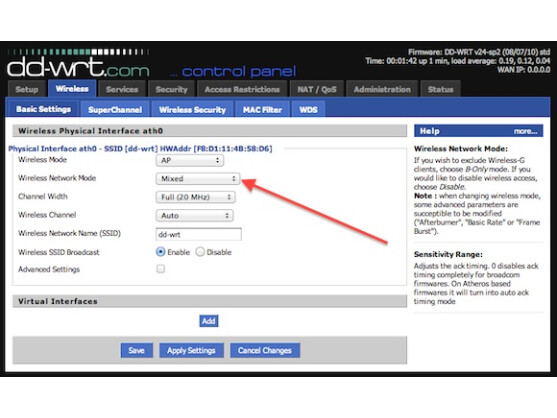Click the Time and load average text

(x=458, y=61)
